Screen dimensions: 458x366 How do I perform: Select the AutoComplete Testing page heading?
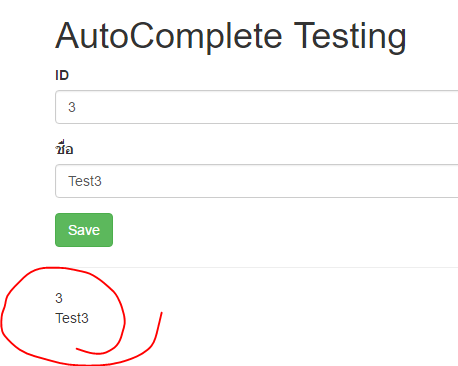(x=231, y=36)
